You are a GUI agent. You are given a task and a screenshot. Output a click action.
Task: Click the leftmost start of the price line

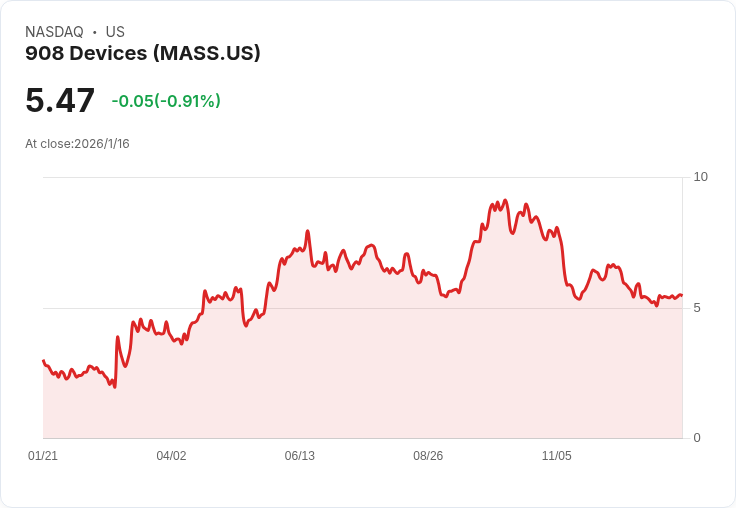tap(43, 361)
